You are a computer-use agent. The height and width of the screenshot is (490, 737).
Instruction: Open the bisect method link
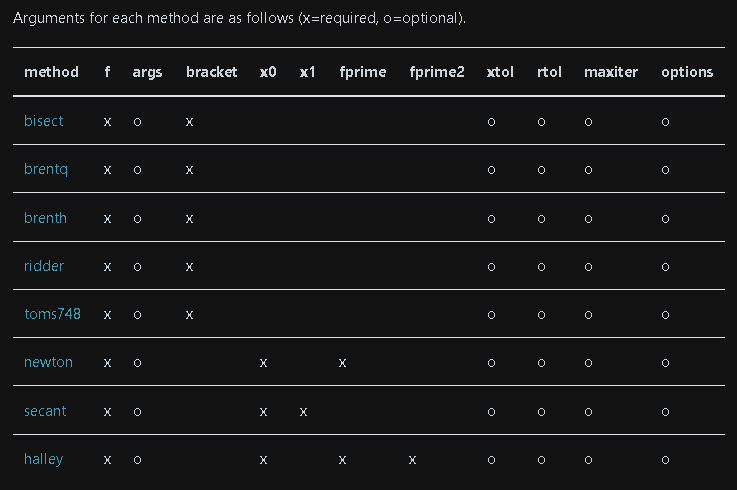44,121
